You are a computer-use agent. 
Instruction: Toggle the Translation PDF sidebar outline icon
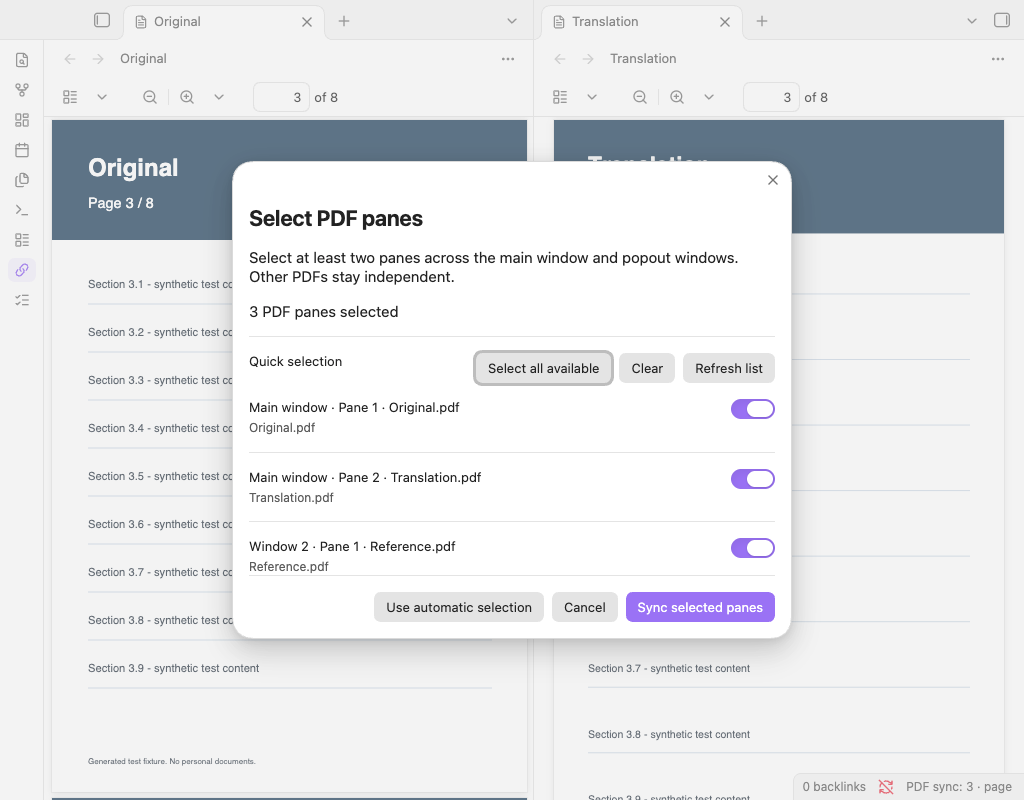[560, 97]
